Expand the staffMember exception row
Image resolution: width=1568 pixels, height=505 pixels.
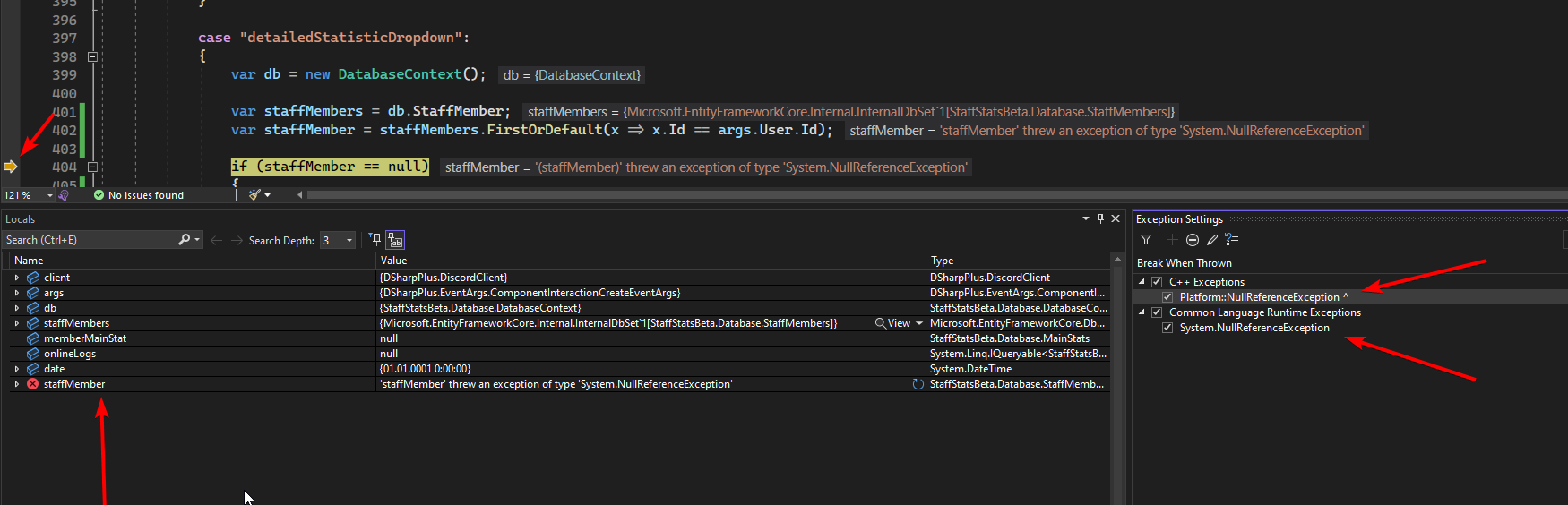coord(17,384)
